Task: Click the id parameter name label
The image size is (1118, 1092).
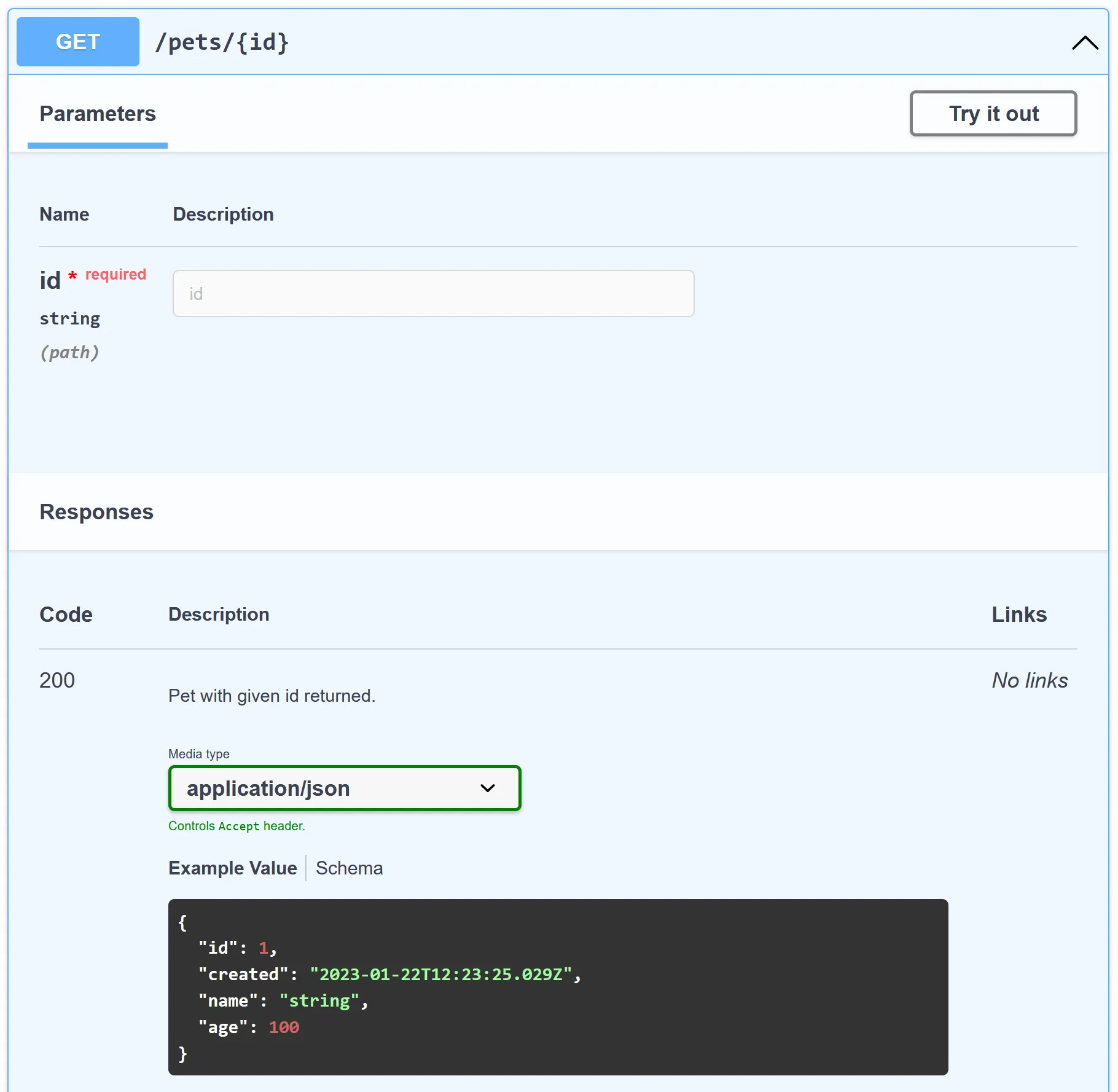Action: [x=50, y=281]
